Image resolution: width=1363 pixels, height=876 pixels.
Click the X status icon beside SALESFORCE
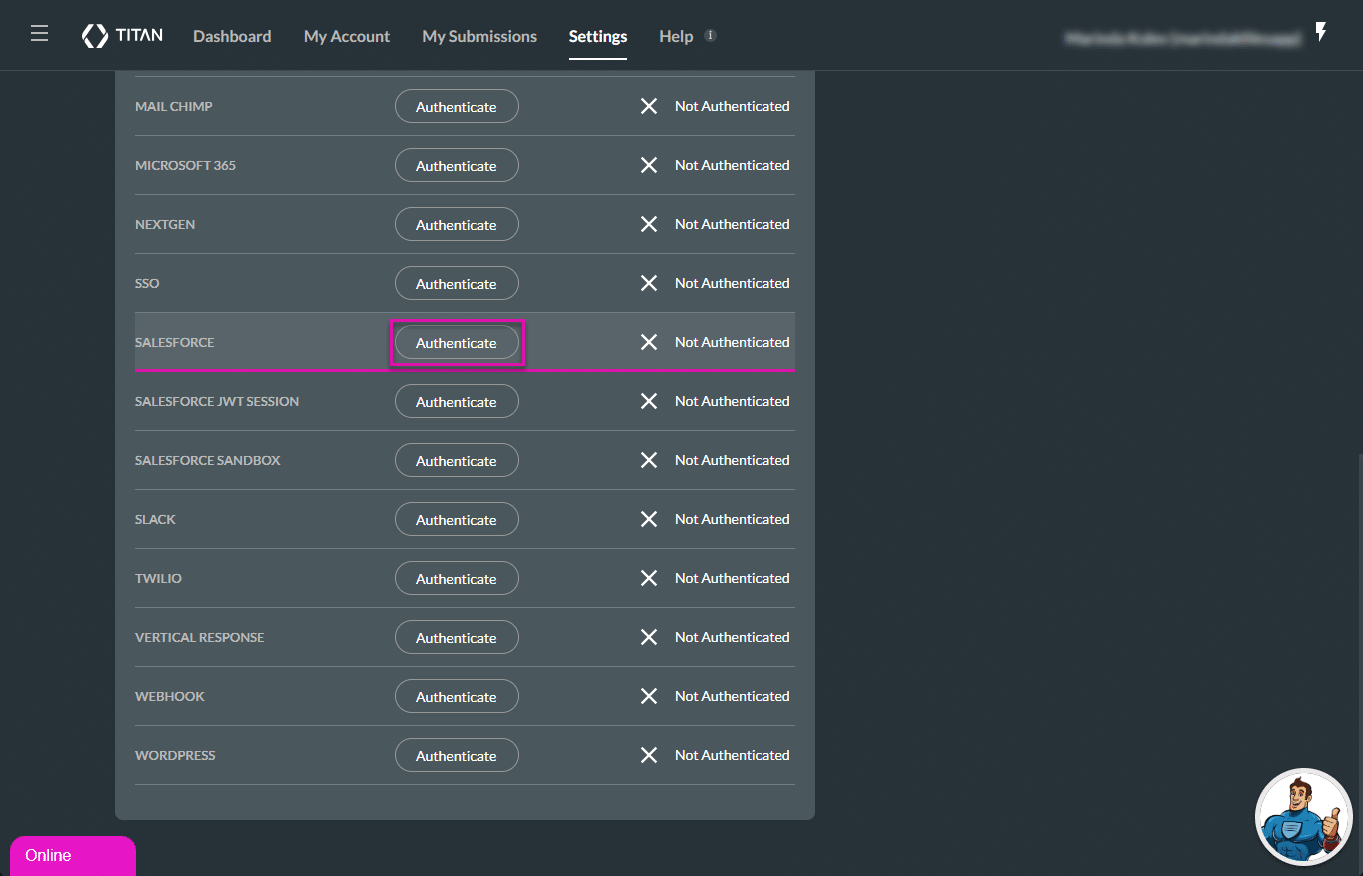(649, 342)
